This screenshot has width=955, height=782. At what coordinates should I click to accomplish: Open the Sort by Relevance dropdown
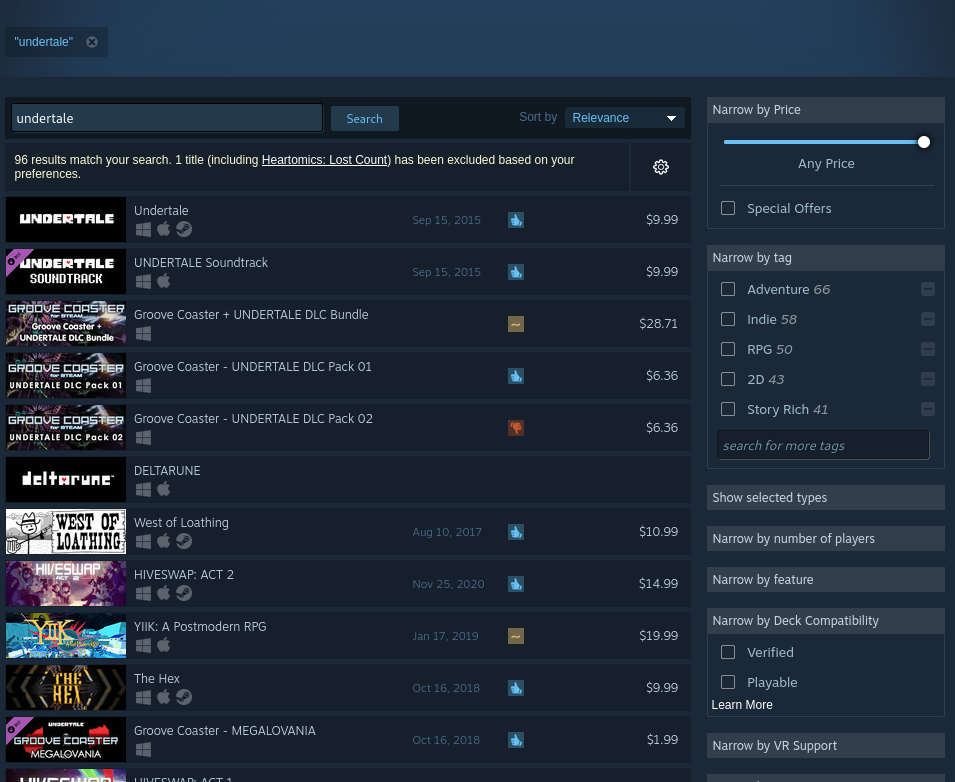tap(624, 118)
